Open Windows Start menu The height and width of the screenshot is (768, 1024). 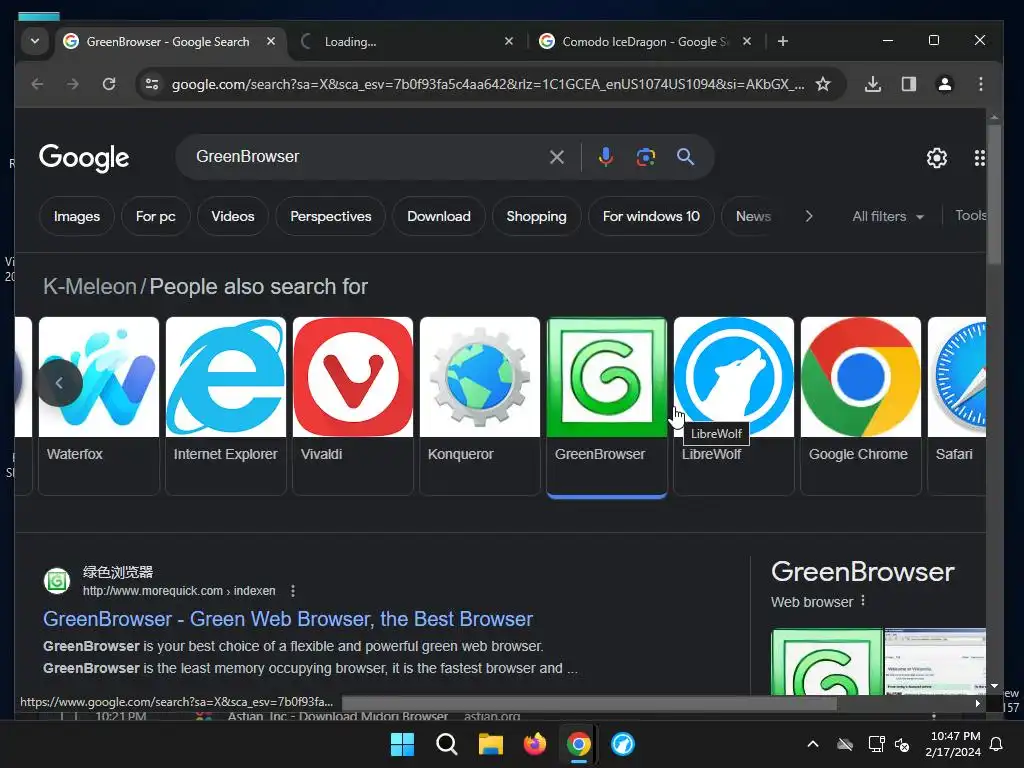402,744
